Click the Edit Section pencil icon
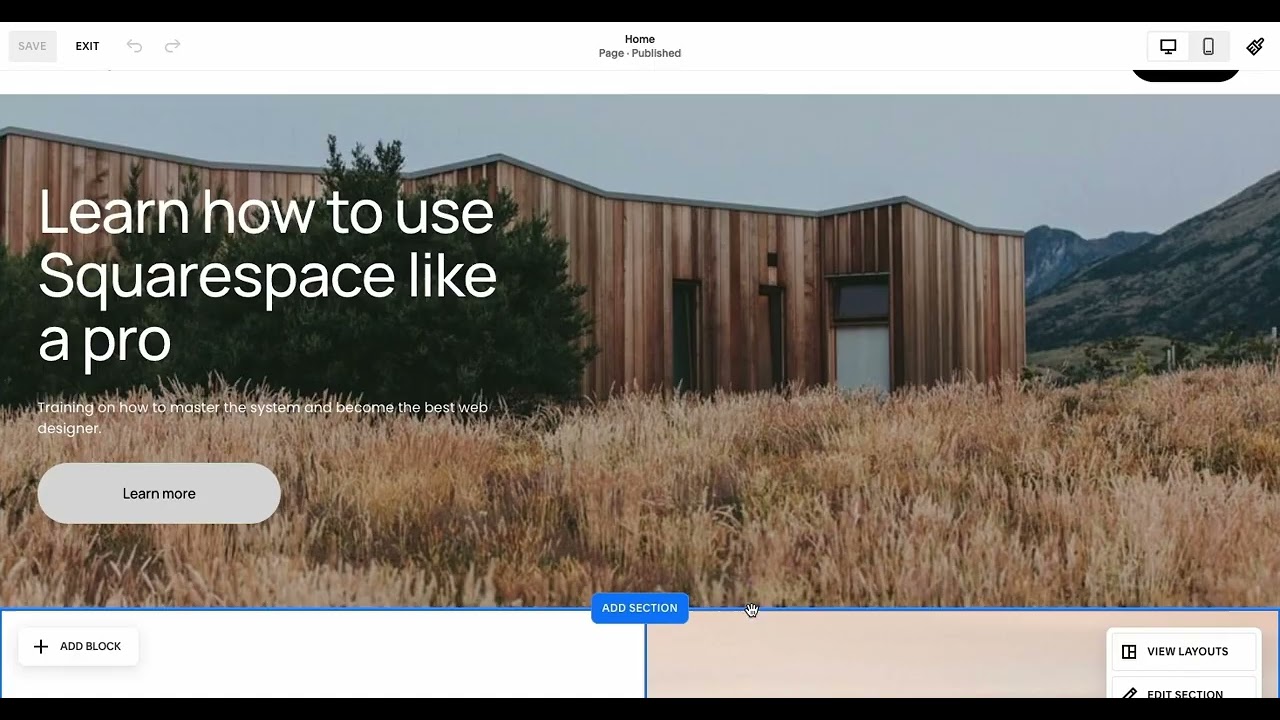 (1130, 693)
